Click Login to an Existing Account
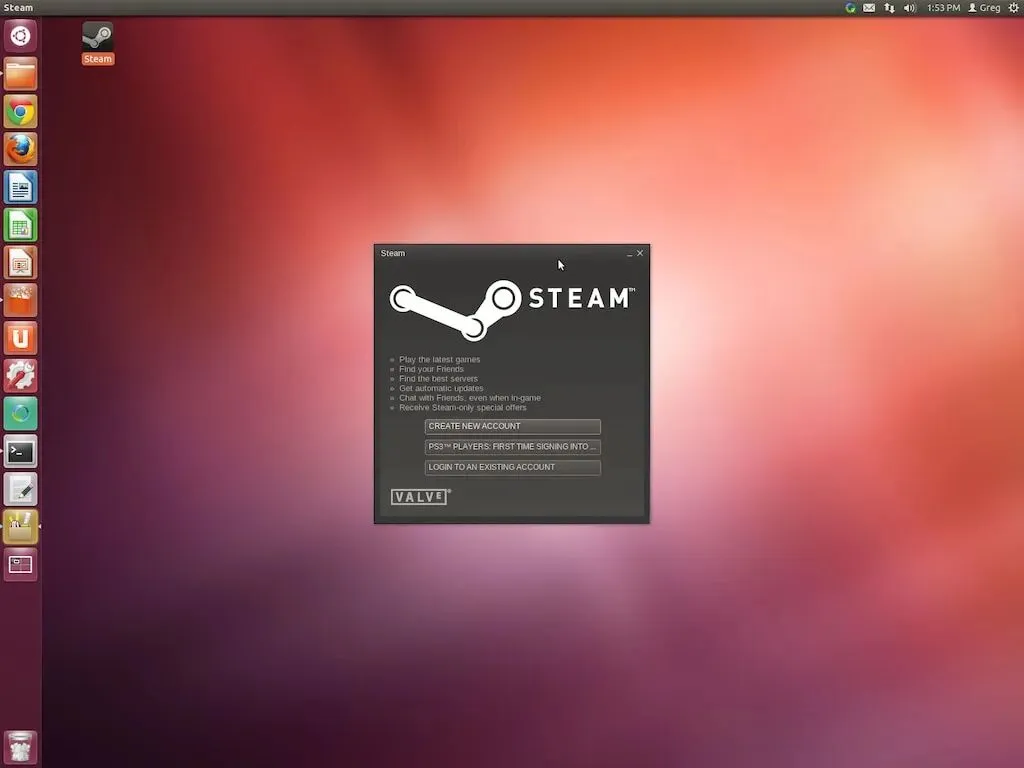1024x768 pixels. point(513,468)
